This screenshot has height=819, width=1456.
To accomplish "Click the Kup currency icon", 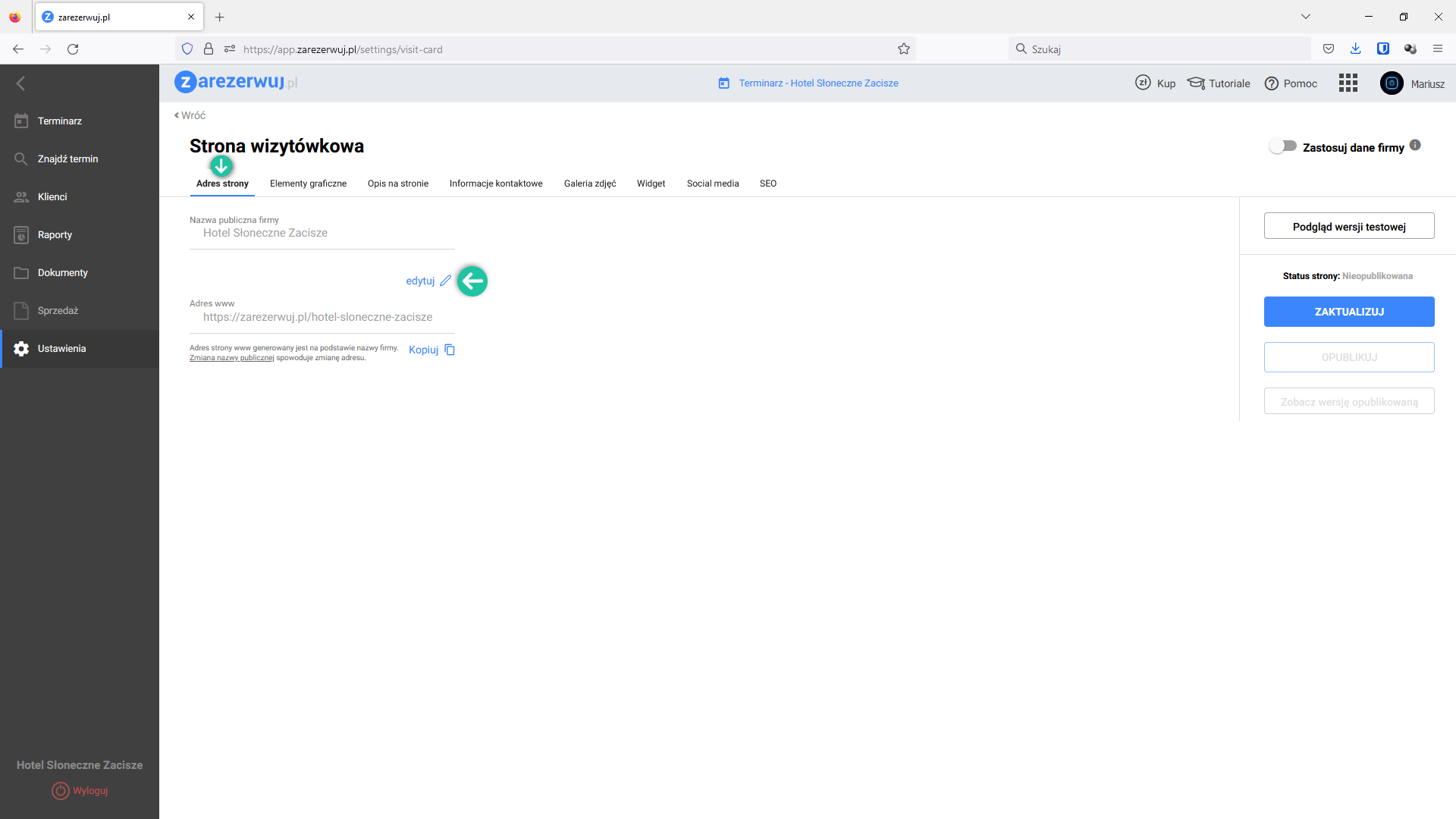I will coord(1143,83).
